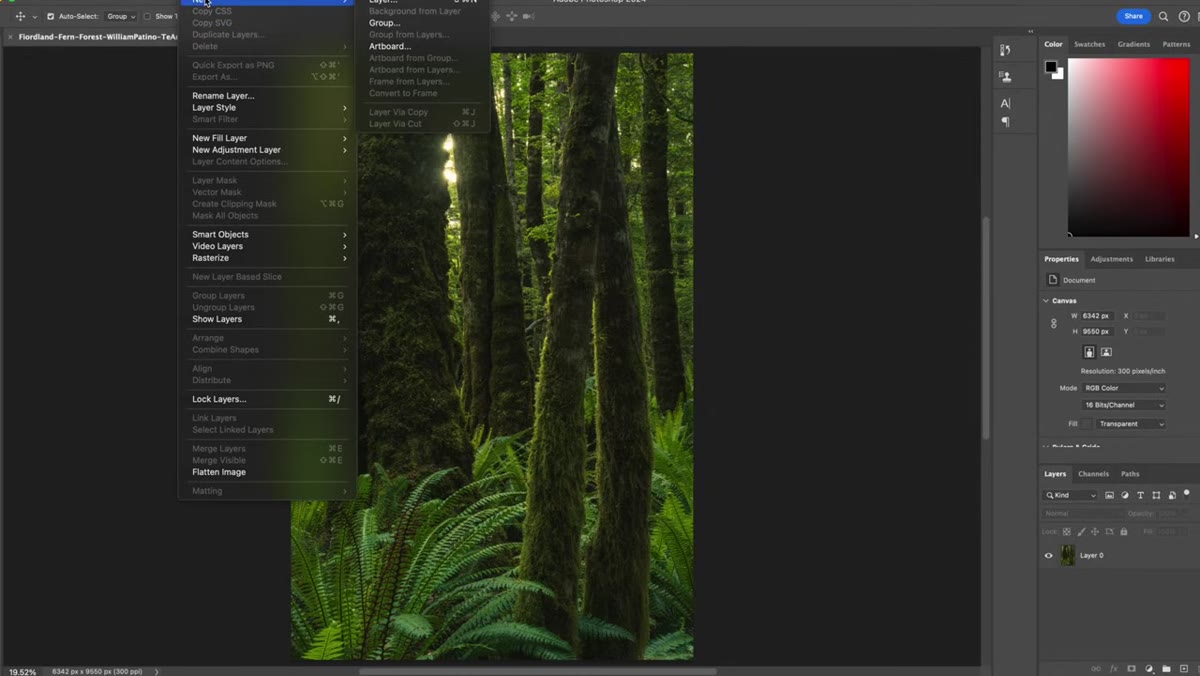
Task: Switch to the Paths tab
Action: 1130,474
